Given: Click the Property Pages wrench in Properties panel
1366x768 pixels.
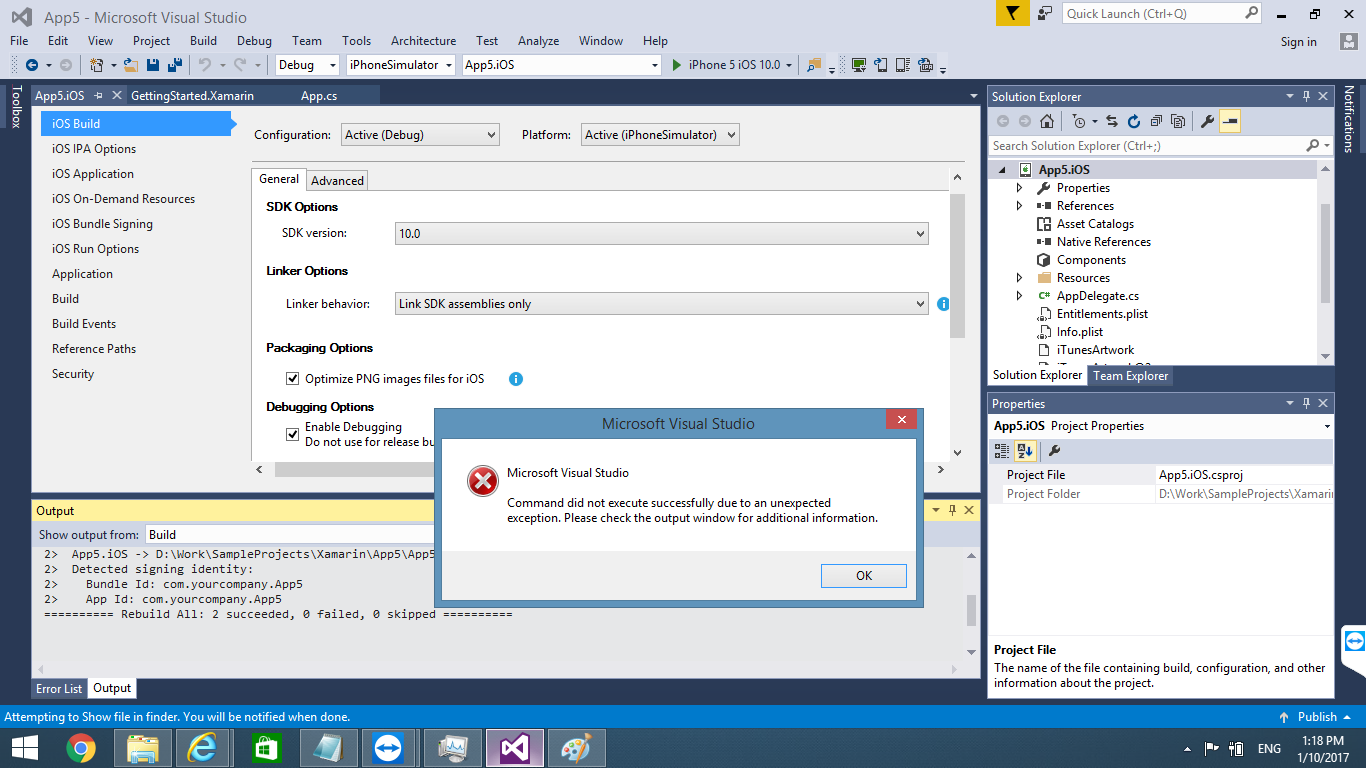Looking at the screenshot, I should (x=1054, y=451).
